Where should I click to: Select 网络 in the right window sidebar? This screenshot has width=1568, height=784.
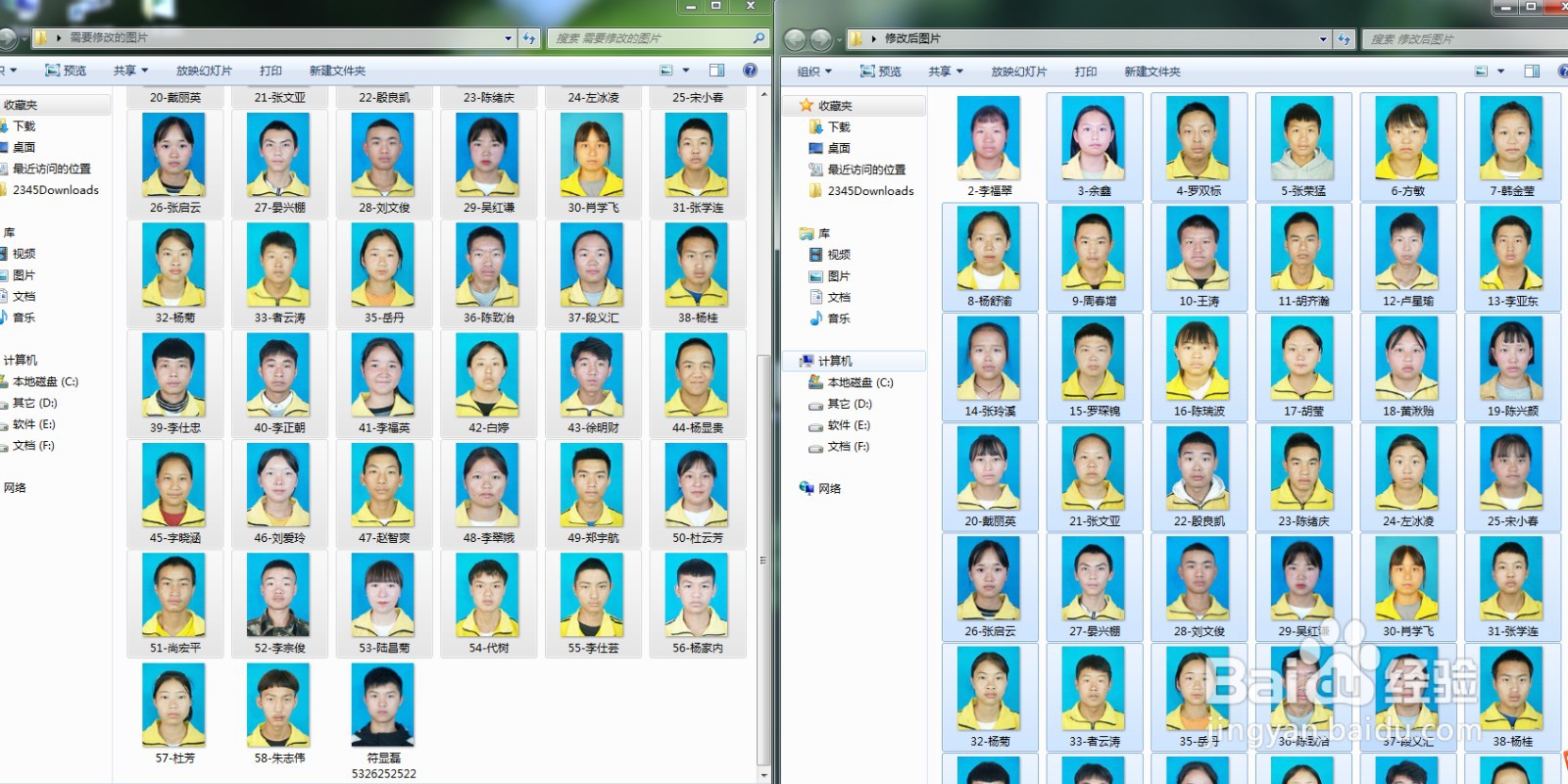pyautogui.click(x=820, y=488)
